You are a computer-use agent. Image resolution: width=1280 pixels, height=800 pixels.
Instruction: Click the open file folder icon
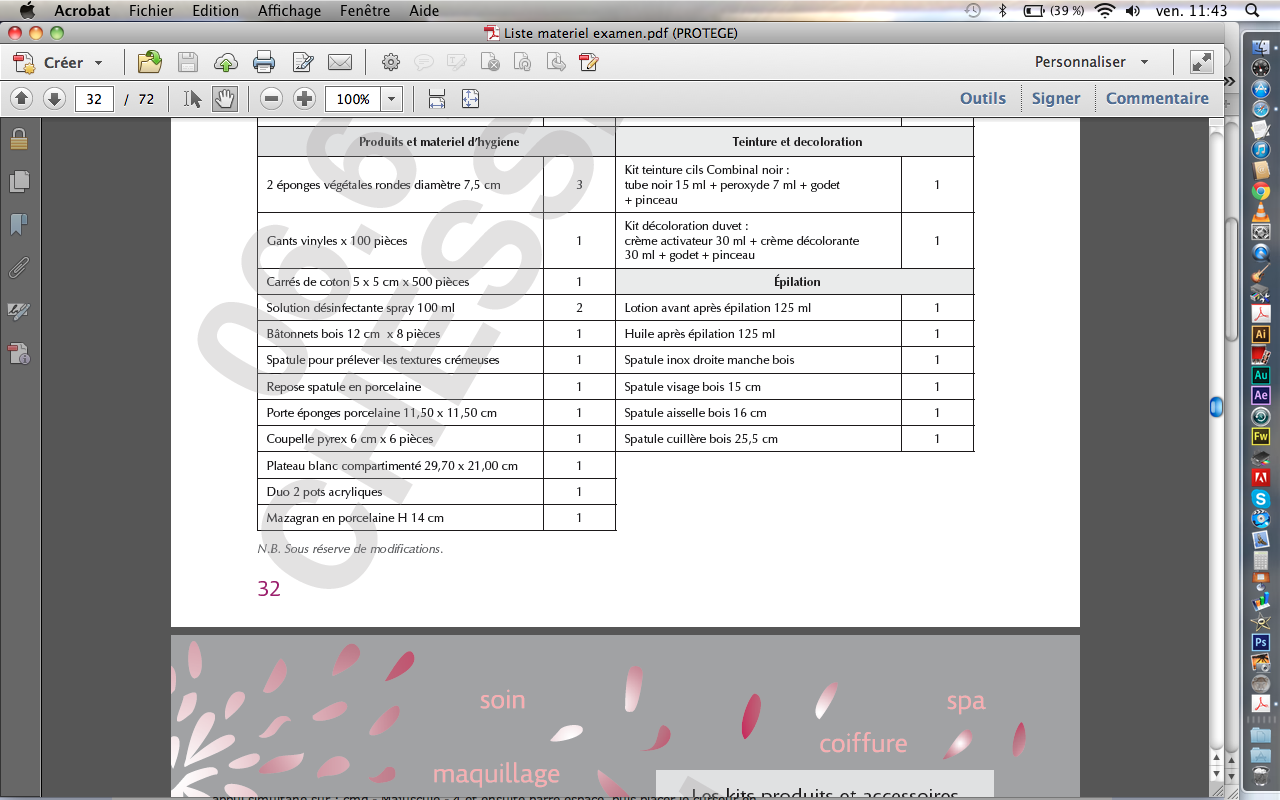(x=150, y=62)
